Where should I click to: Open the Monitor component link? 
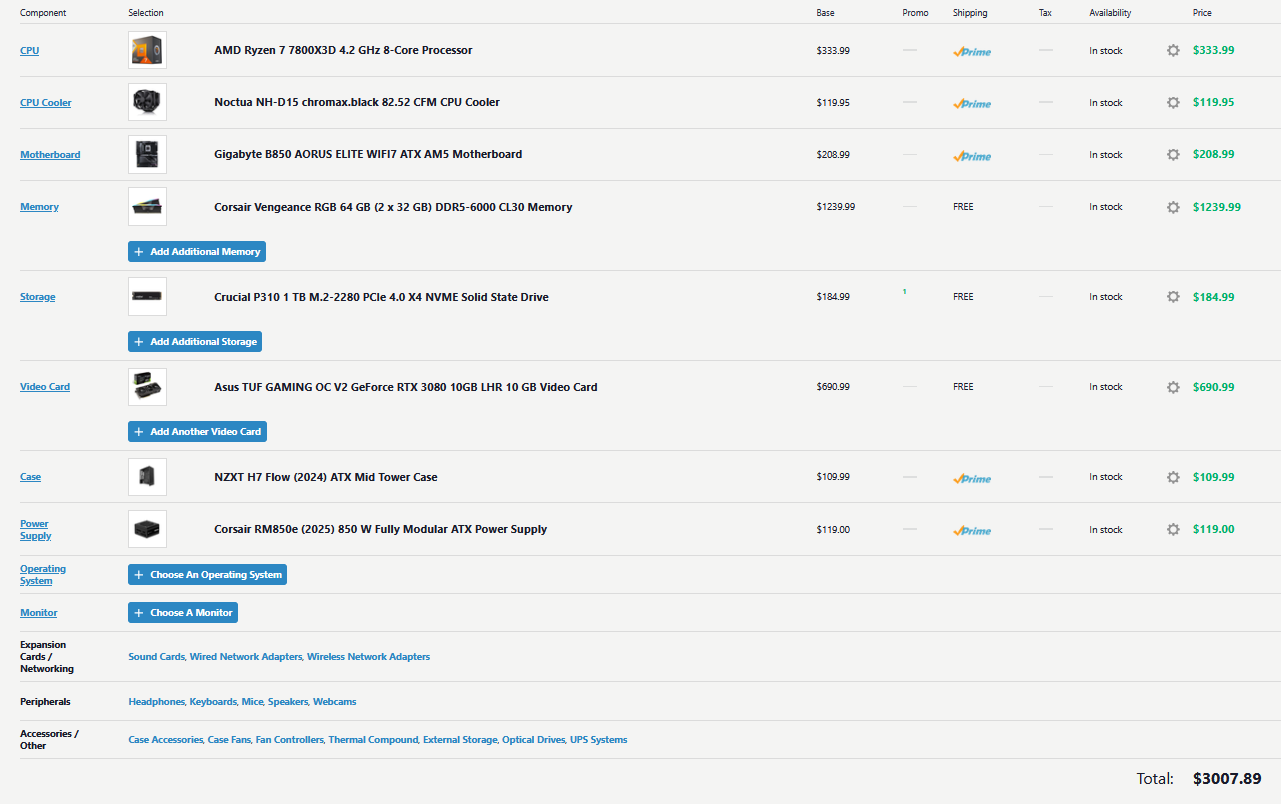tap(39, 613)
